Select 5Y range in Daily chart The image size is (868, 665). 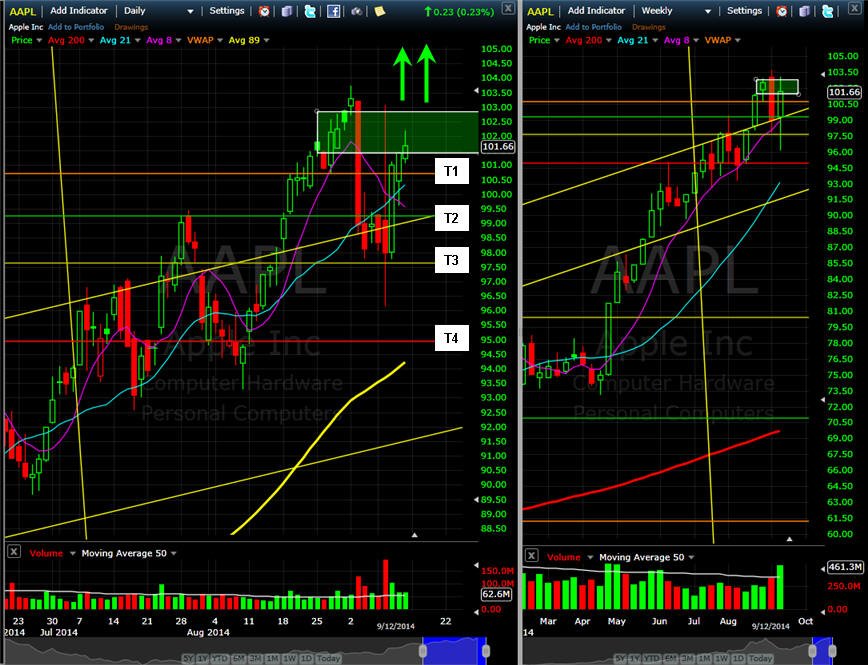coord(188,659)
